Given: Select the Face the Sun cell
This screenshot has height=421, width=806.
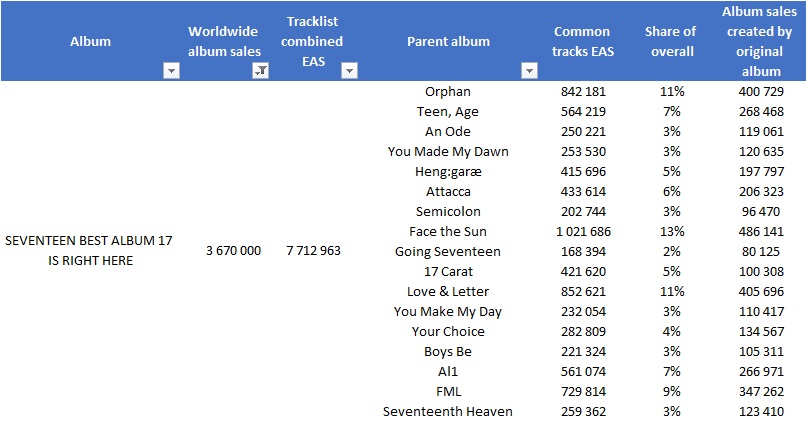Looking at the screenshot, I should coord(448,231).
